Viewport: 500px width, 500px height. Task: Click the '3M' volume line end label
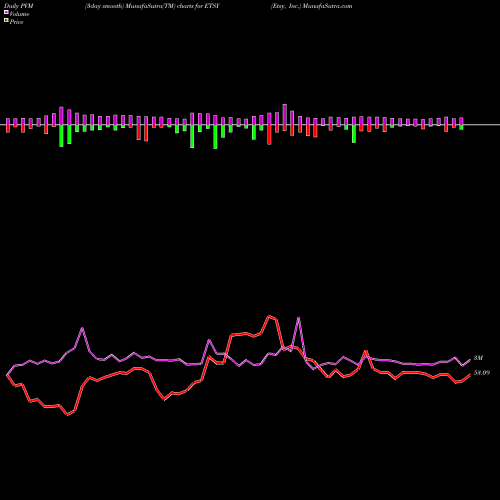tap(478, 358)
